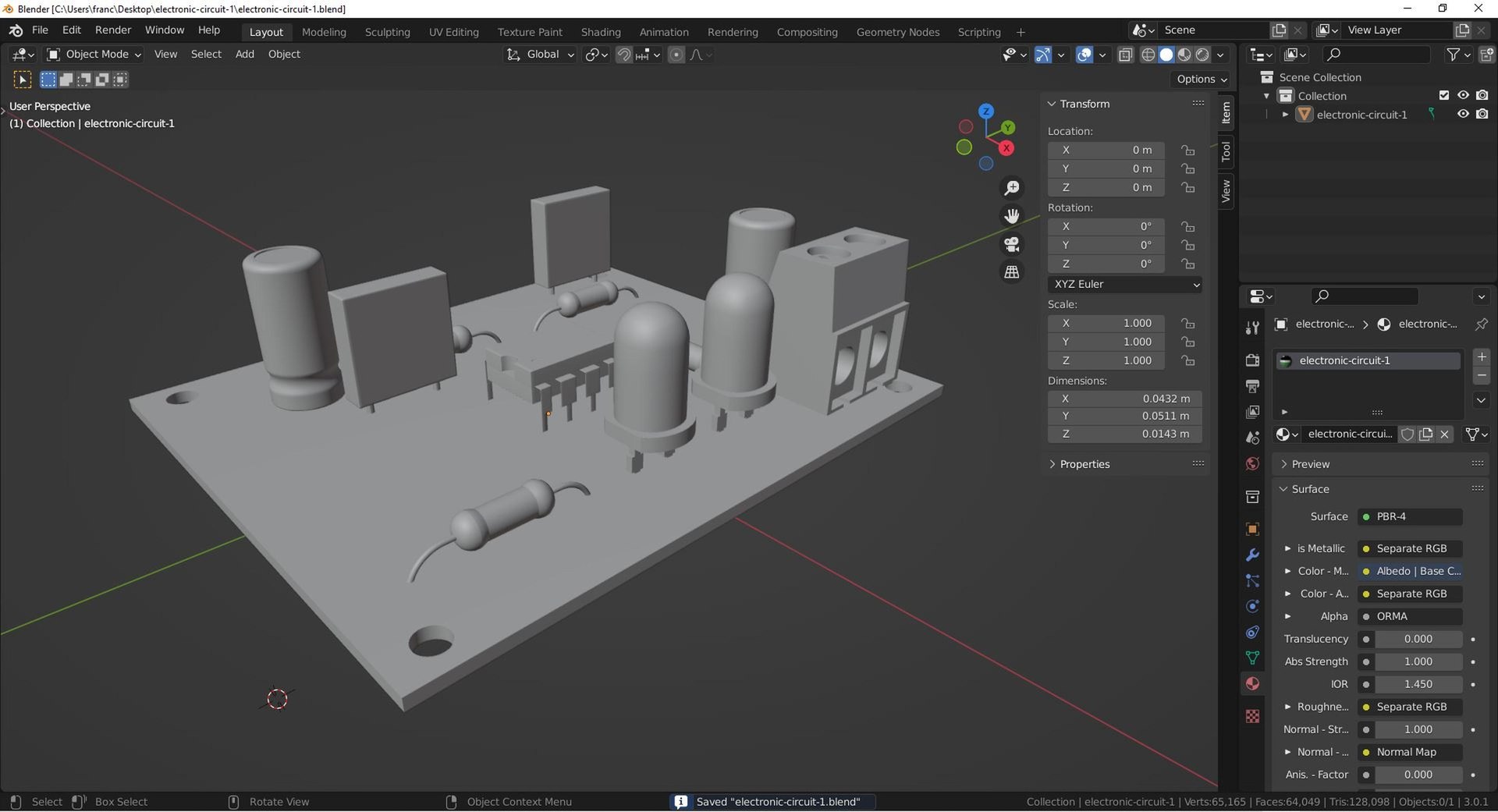1498x812 pixels.
Task: Expand the Properties panel in sidebar
Action: [1084, 464]
